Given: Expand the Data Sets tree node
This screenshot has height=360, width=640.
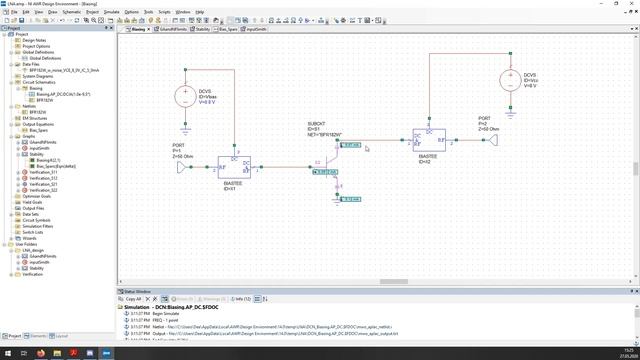Looking at the screenshot, I should (x=11, y=214).
